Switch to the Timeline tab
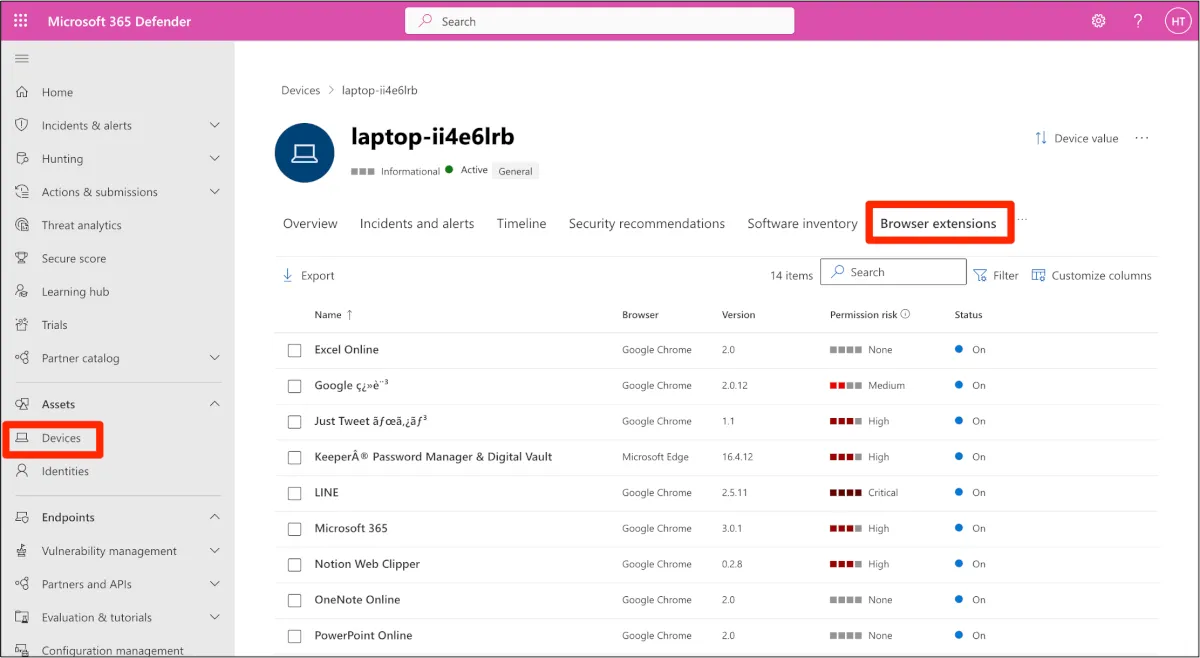1200x658 pixels. pyautogui.click(x=521, y=223)
